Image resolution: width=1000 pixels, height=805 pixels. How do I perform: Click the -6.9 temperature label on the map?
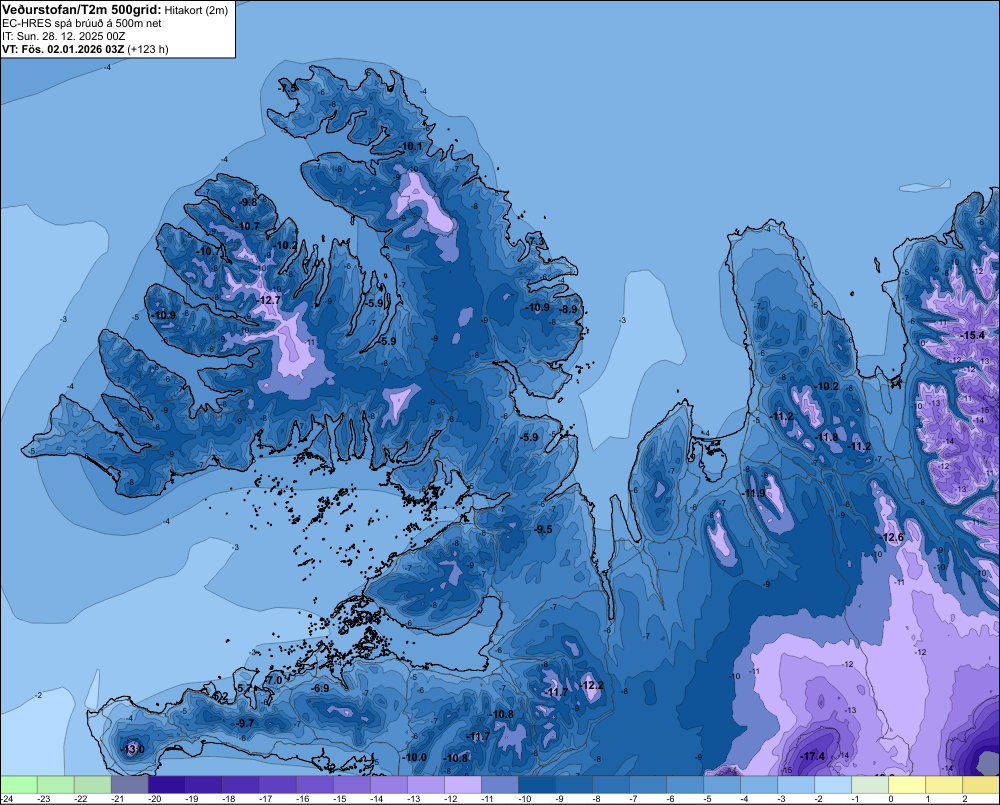pos(320,688)
